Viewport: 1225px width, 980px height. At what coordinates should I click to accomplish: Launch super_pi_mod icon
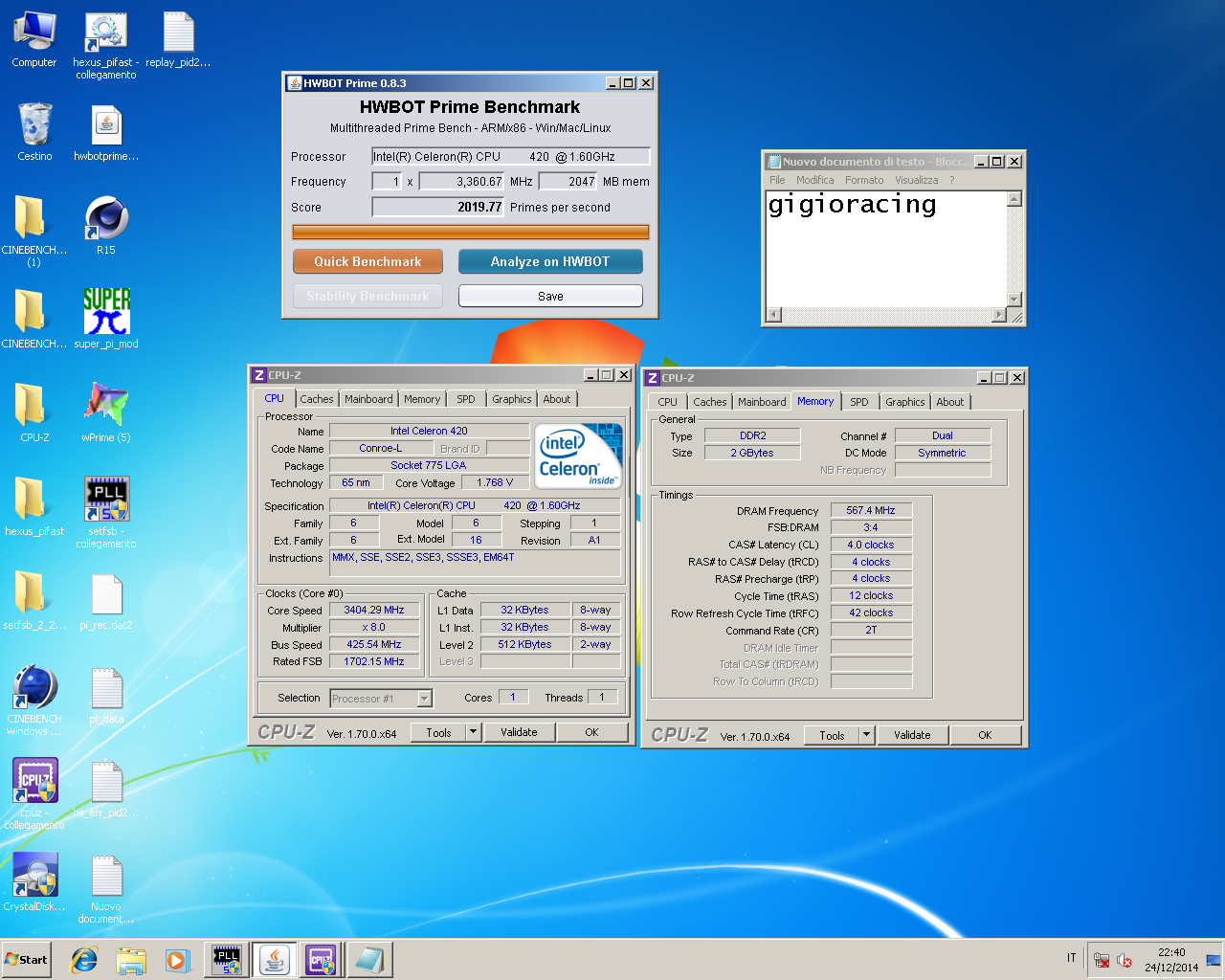[106, 319]
